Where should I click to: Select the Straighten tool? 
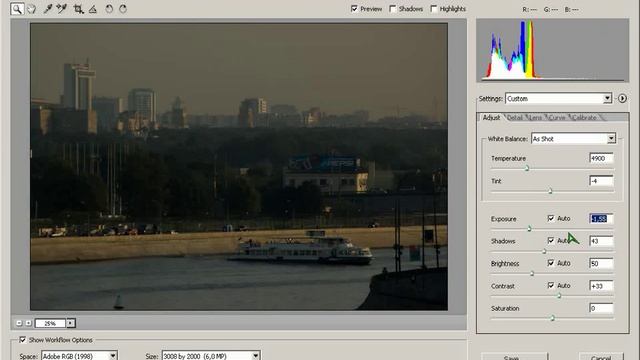click(x=93, y=9)
